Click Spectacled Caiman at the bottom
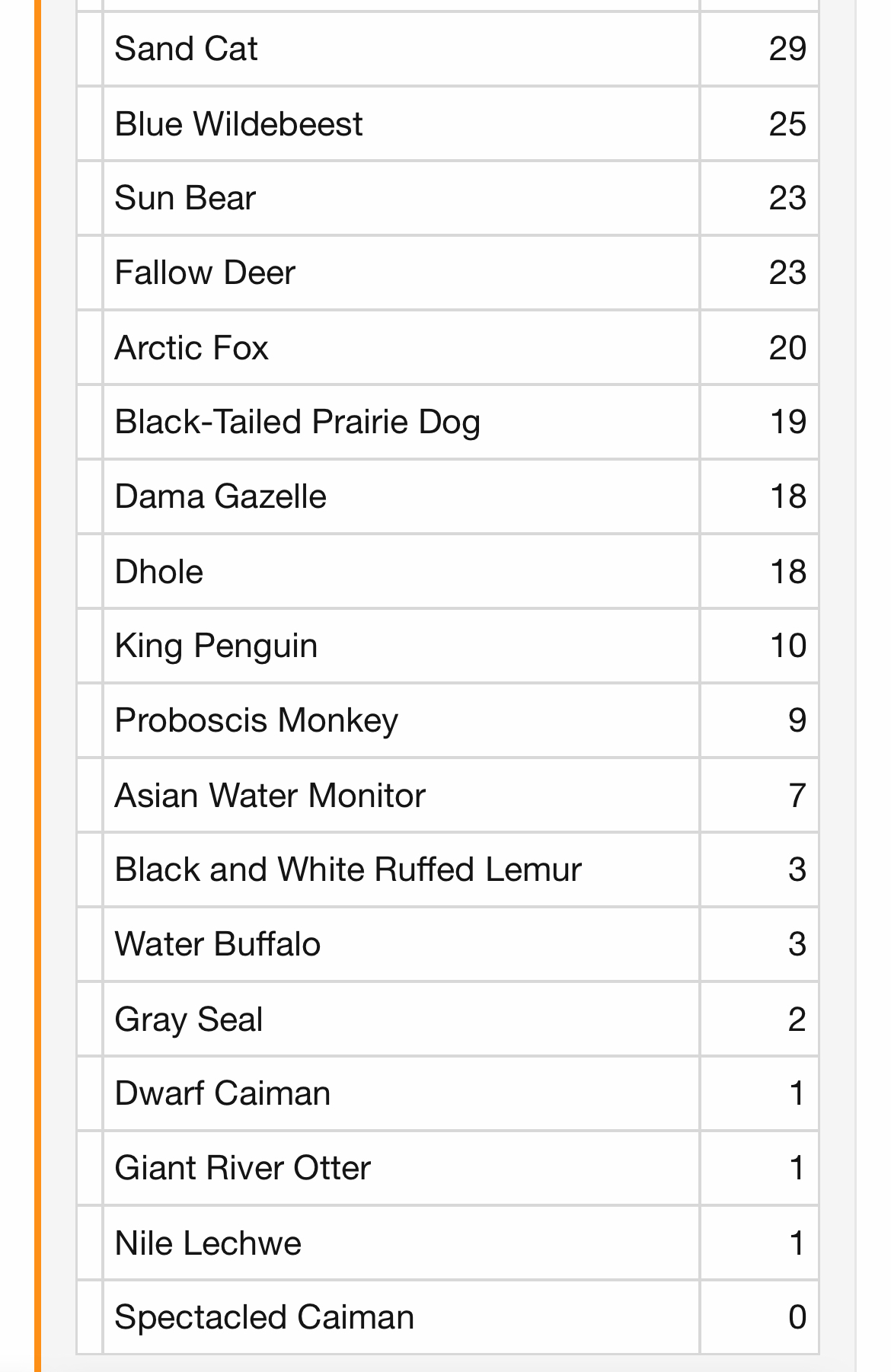The height and width of the screenshot is (1372, 891). (x=264, y=1317)
